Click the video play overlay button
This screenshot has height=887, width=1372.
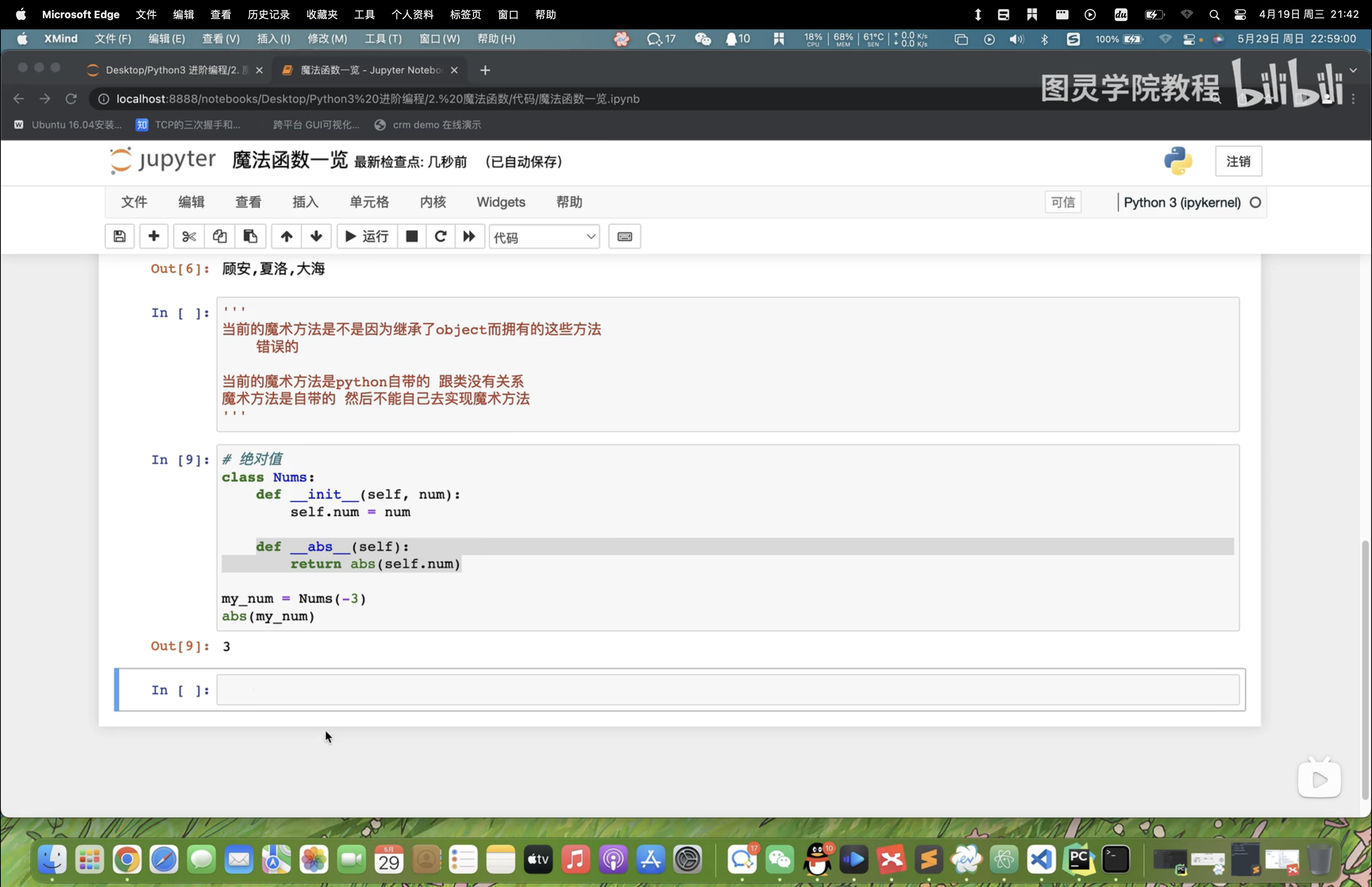[x=1319, y=779]
